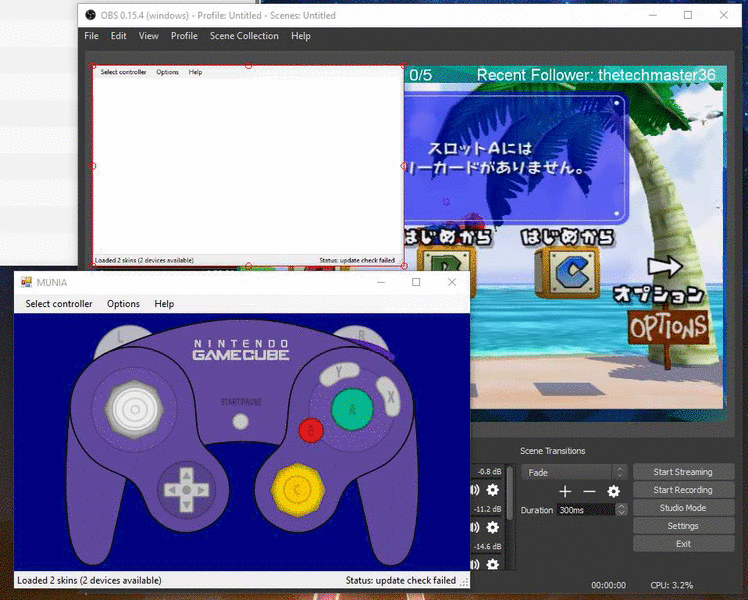Mute the audio source below -11.2 dB
The height and width of the screenshot is (600, 748).
475,527
